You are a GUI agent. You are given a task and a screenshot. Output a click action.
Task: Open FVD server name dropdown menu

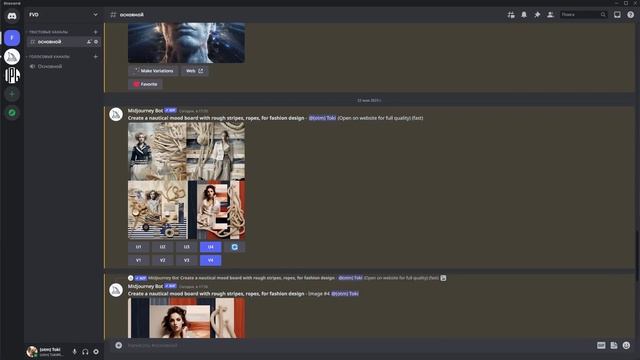[x=63, y=15]
